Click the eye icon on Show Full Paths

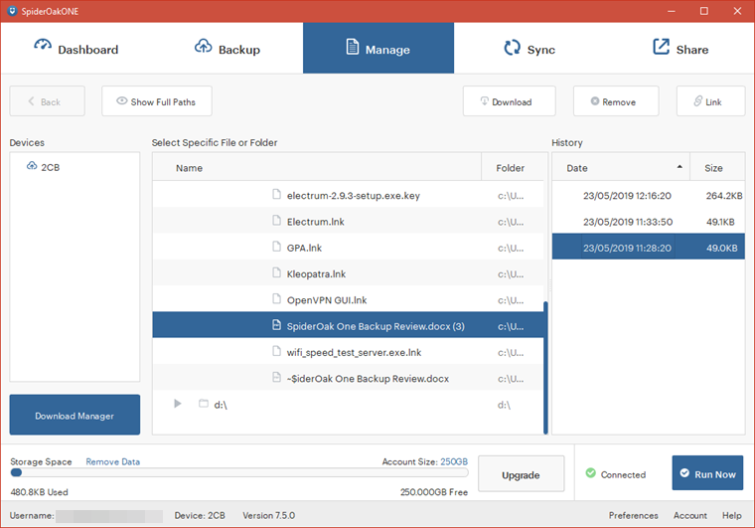pyautogui.click(x=122, y=101)
